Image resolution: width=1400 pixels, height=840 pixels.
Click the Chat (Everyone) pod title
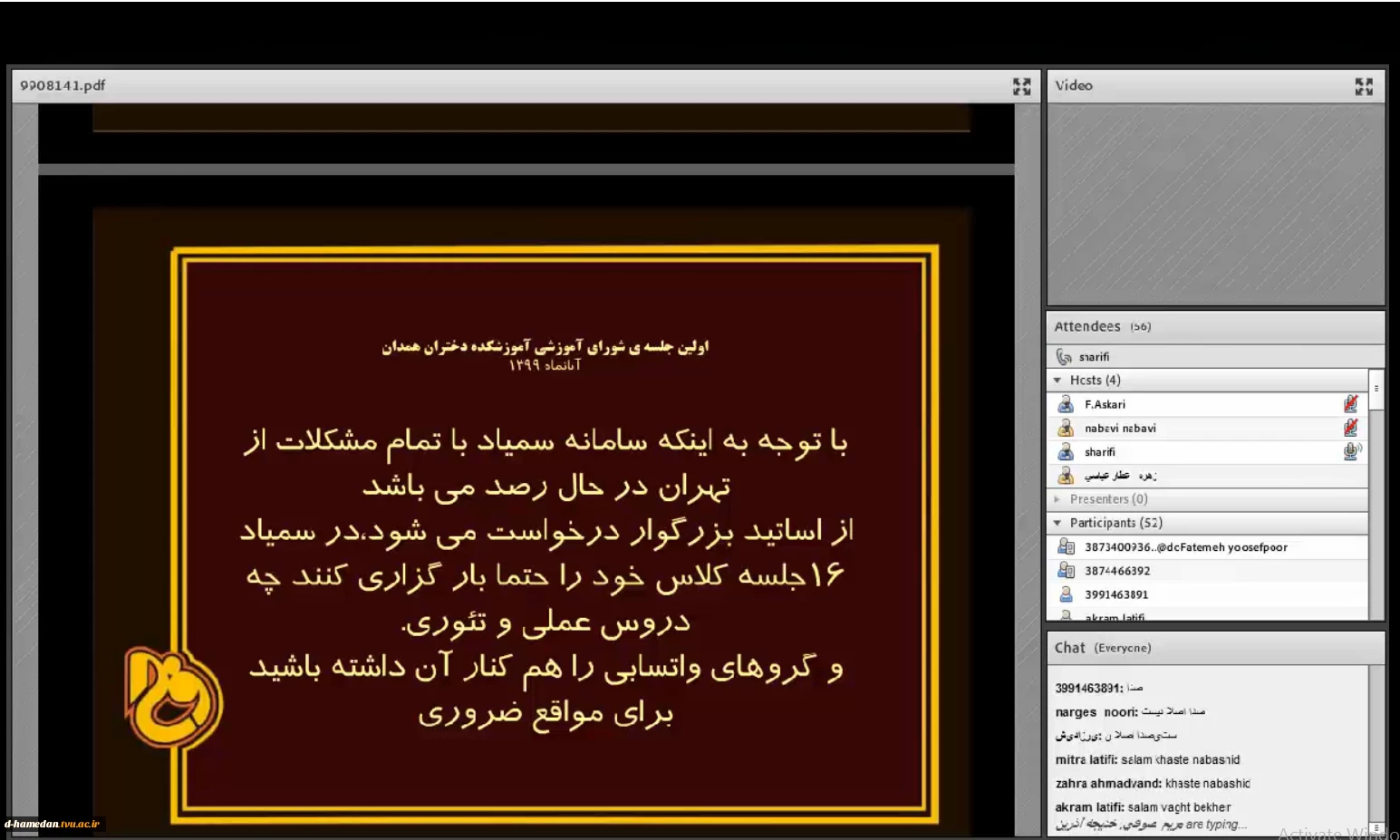1103,648
